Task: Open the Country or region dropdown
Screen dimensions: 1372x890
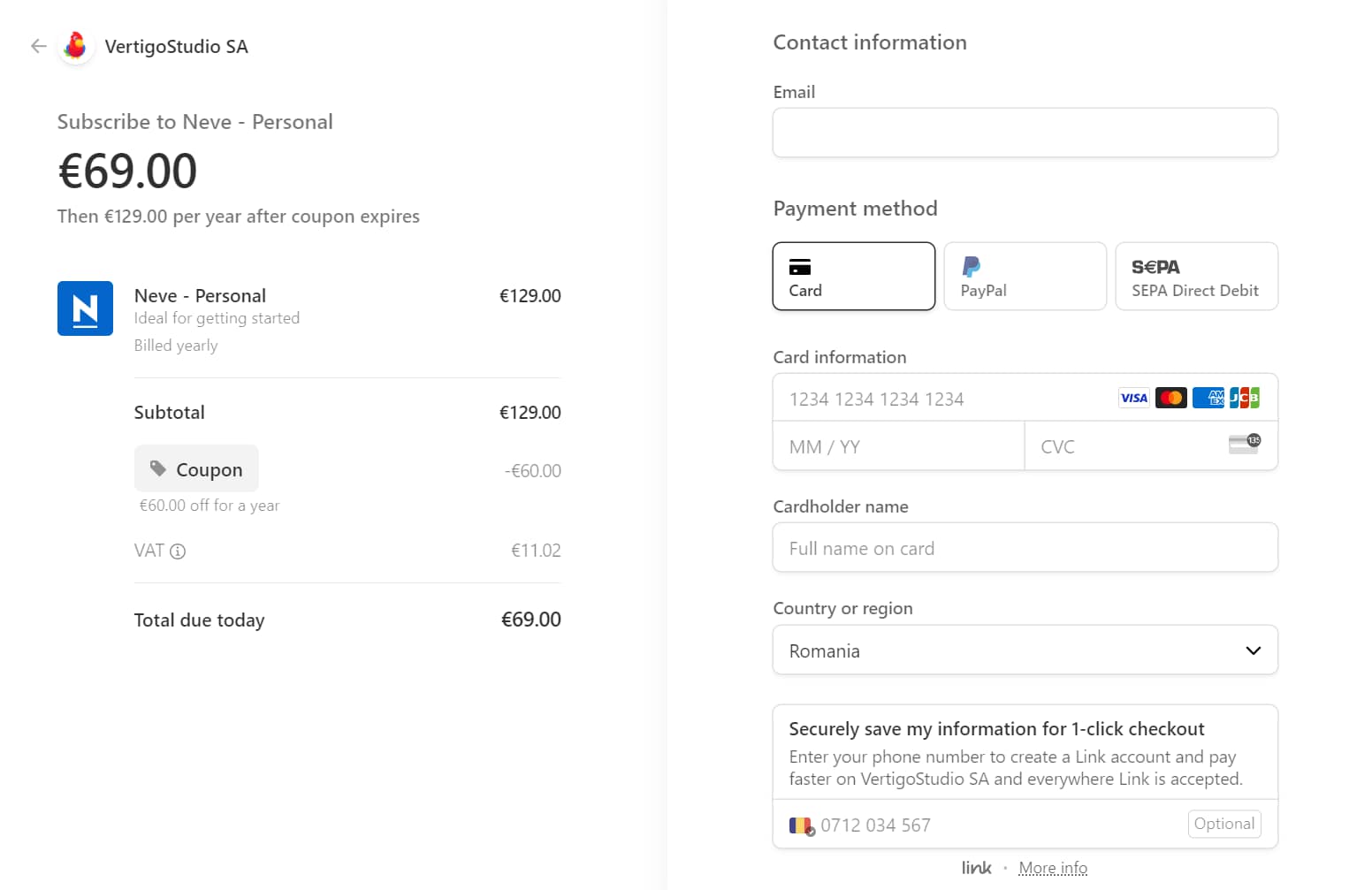Action: tap(1025, 650)
